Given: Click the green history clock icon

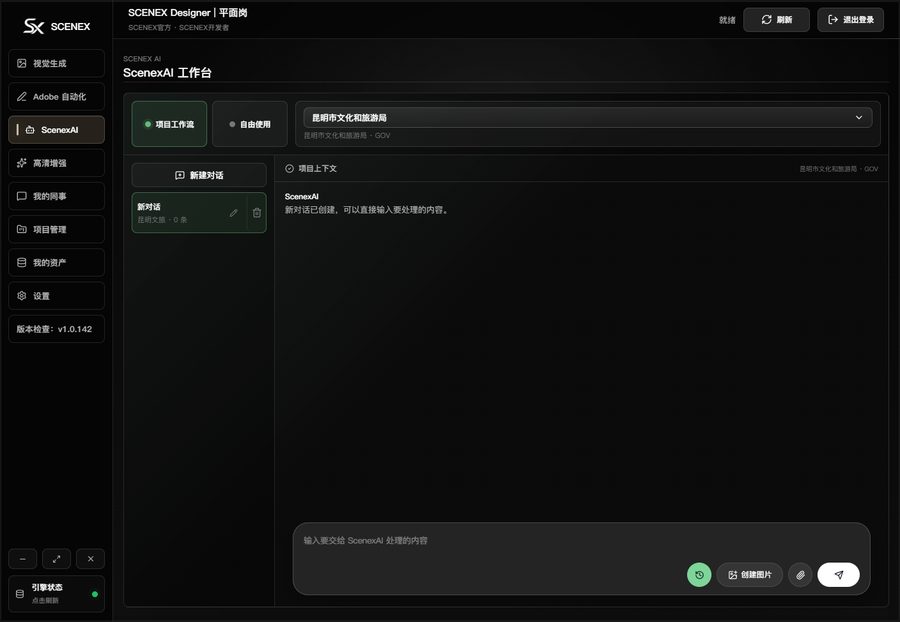Looking at the screenshot, I should tap(699, 574).
